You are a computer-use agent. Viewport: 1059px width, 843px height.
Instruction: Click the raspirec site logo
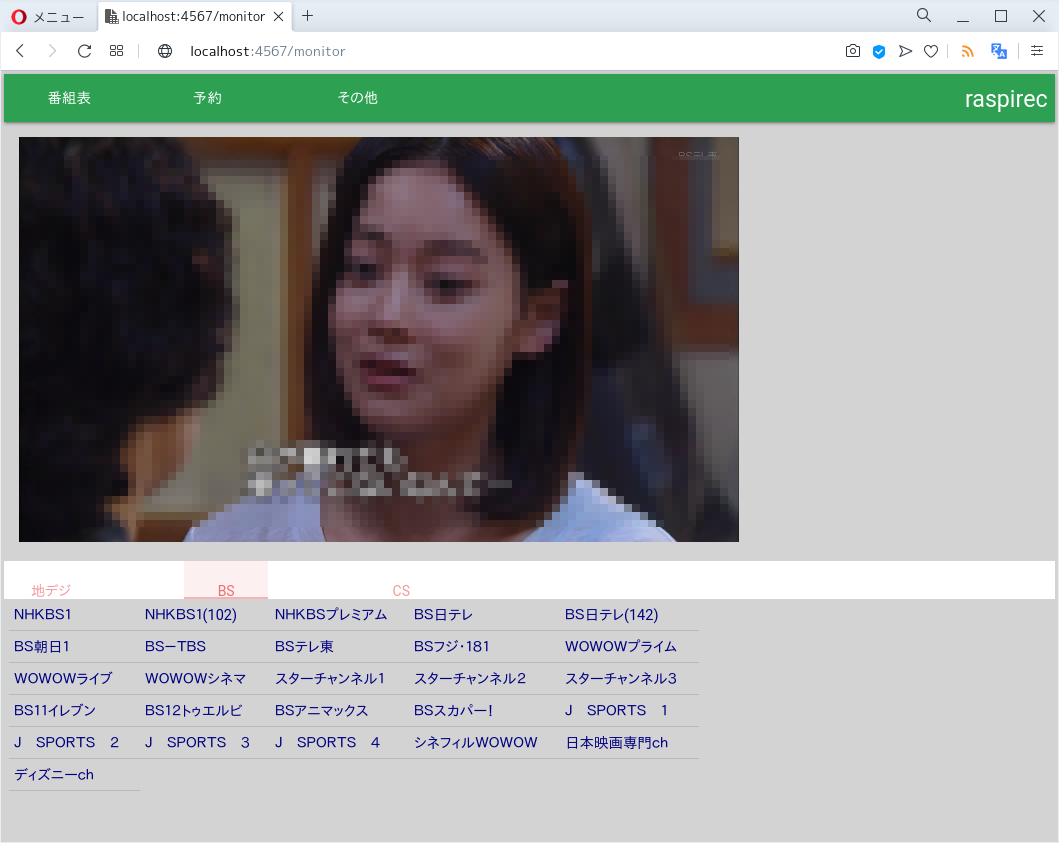click(x=1006, y=99)
